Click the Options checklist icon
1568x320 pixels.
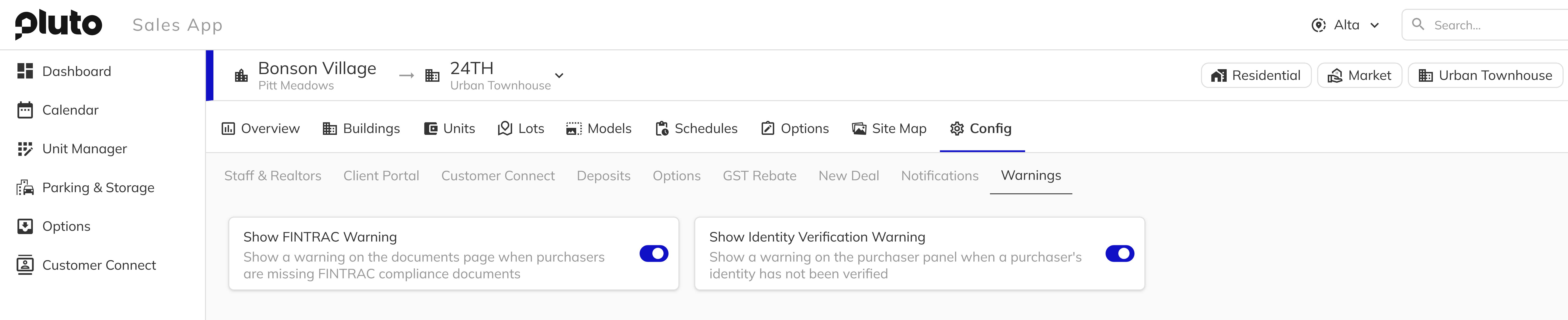(767, 128)
